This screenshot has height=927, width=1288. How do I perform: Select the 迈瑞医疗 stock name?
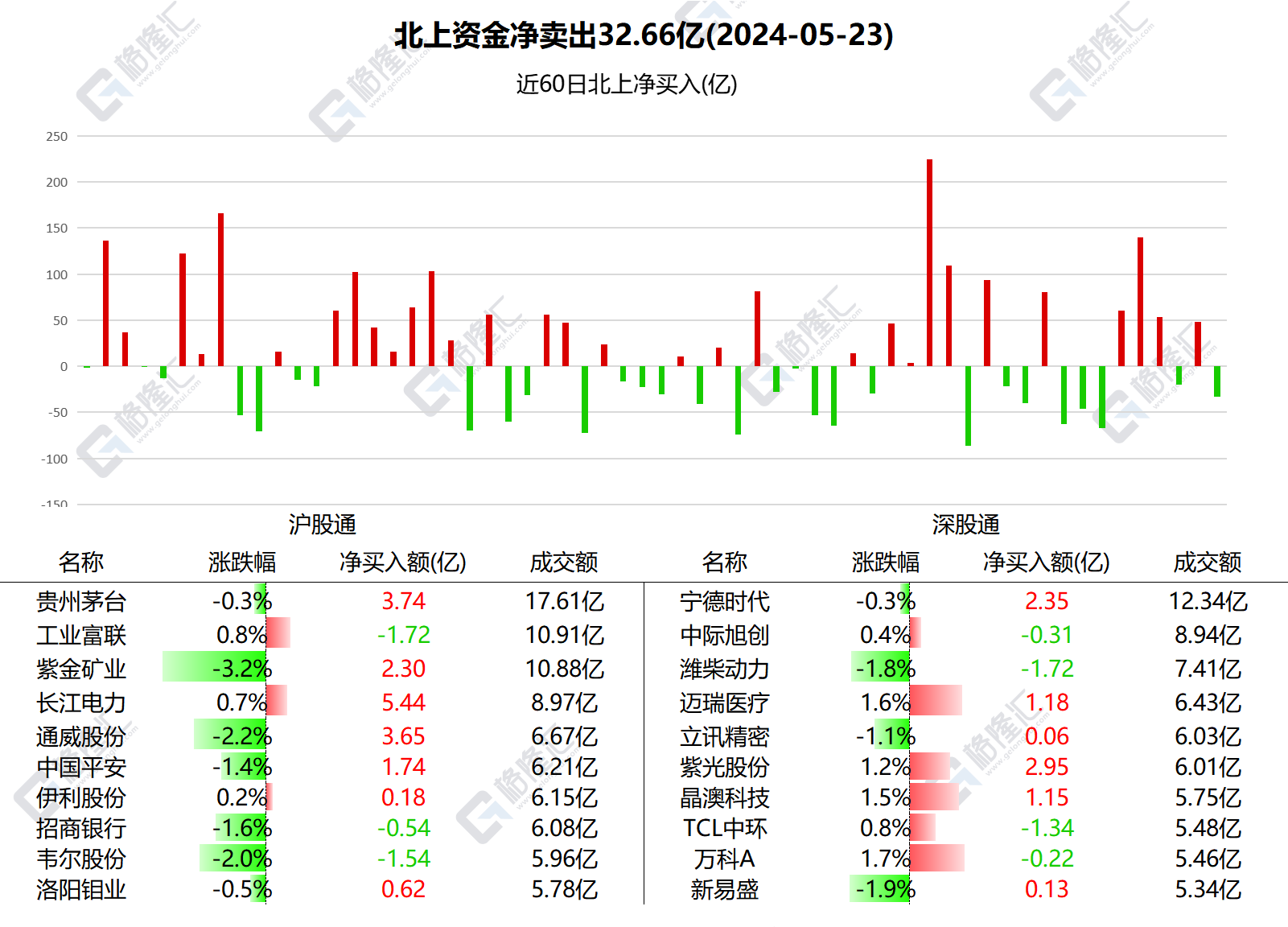725,702
